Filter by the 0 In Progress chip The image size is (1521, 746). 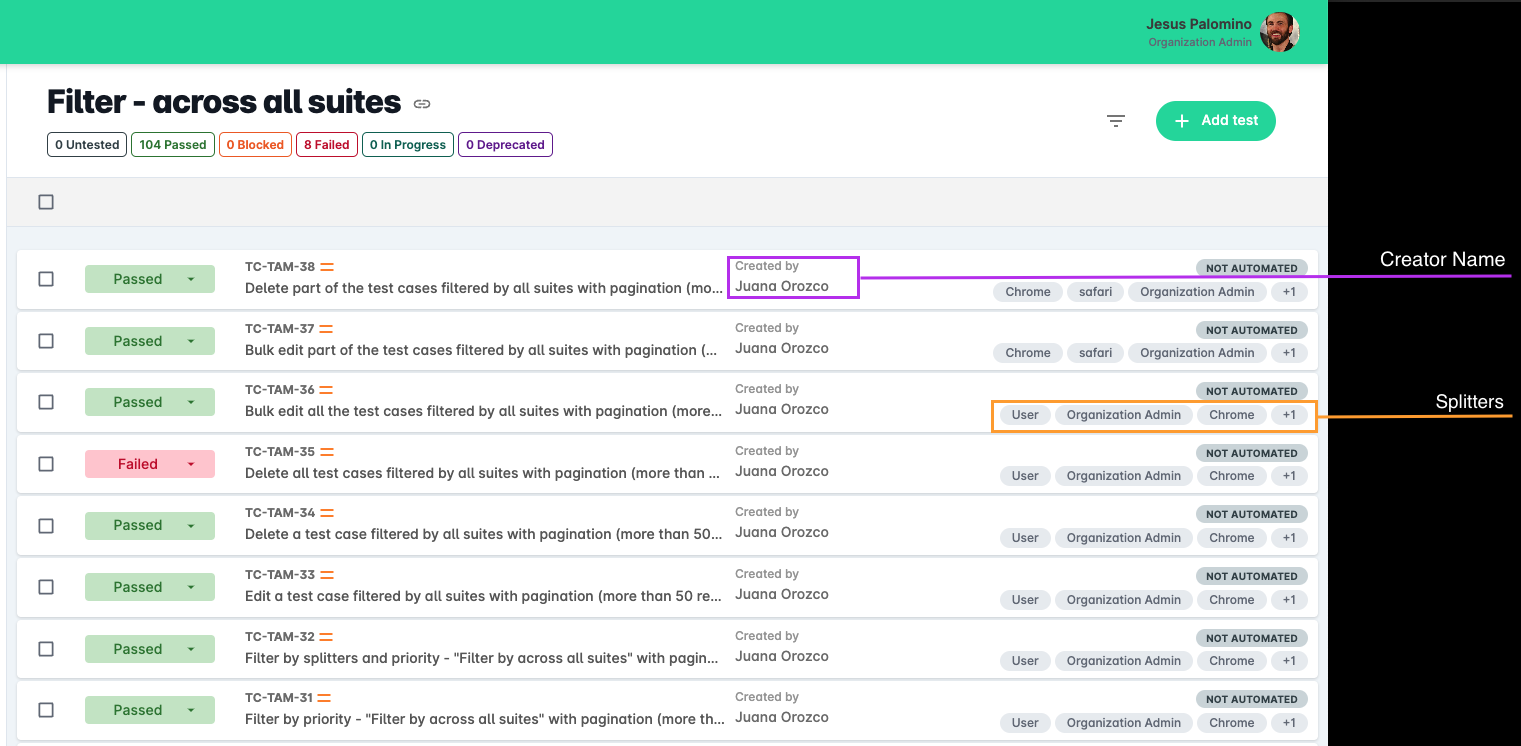click(408, 145)
